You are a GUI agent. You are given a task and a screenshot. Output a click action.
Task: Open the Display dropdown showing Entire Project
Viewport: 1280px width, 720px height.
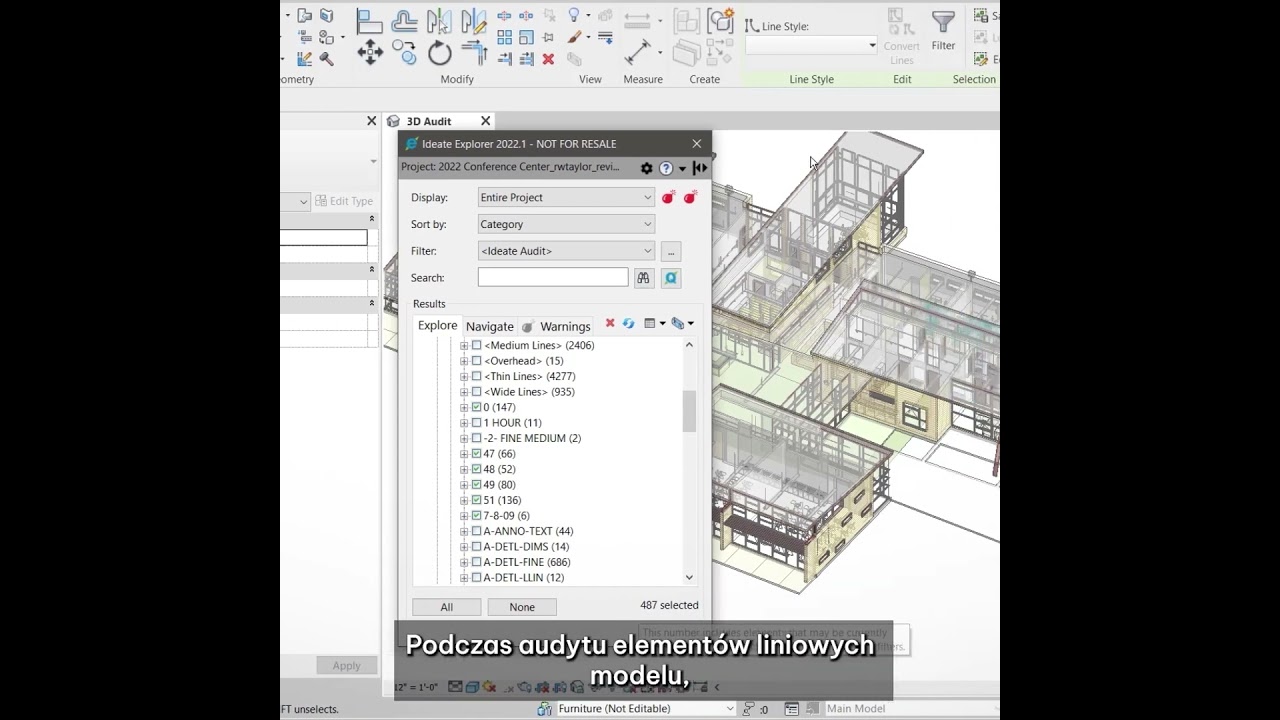(x=566, y=197)
